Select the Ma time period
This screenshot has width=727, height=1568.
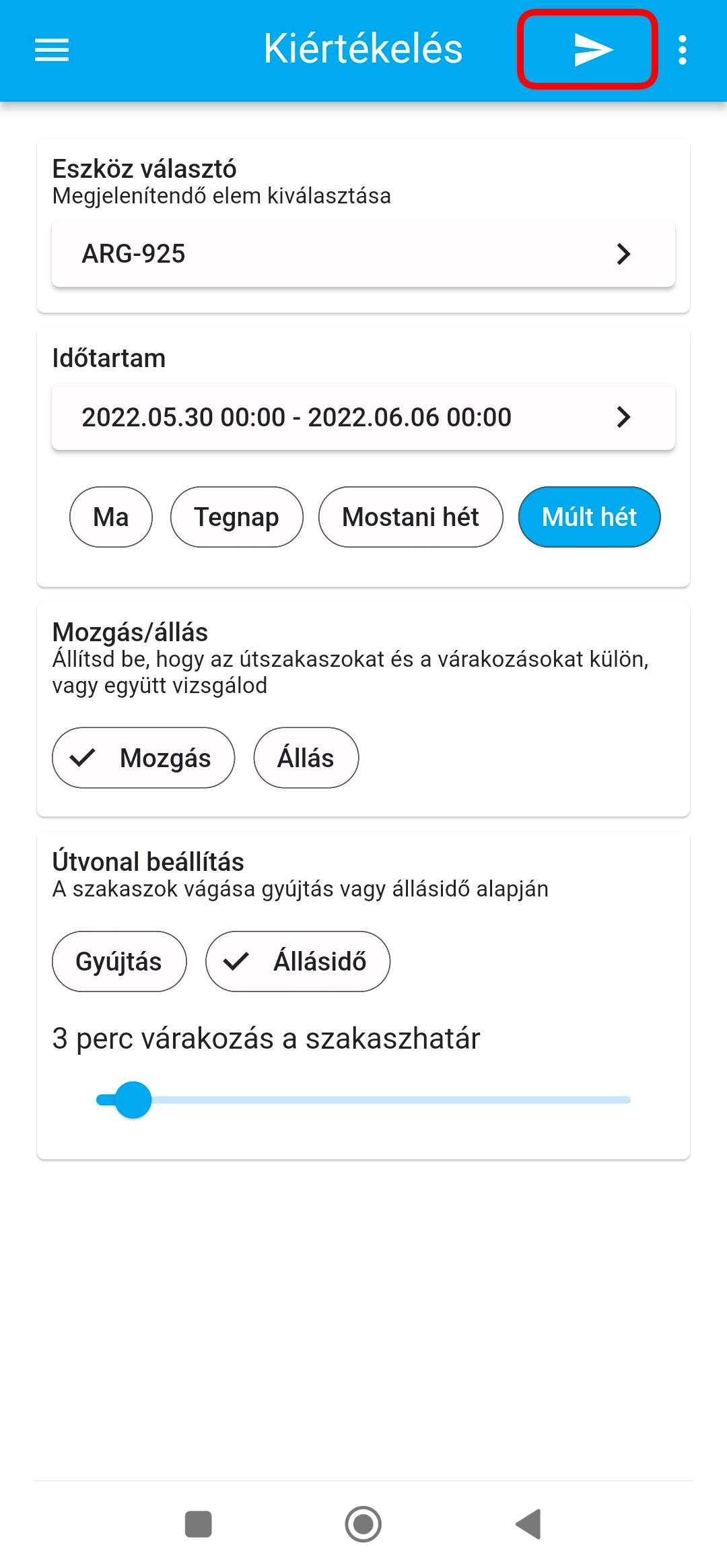pyautogui.click(x=111, y=517)
